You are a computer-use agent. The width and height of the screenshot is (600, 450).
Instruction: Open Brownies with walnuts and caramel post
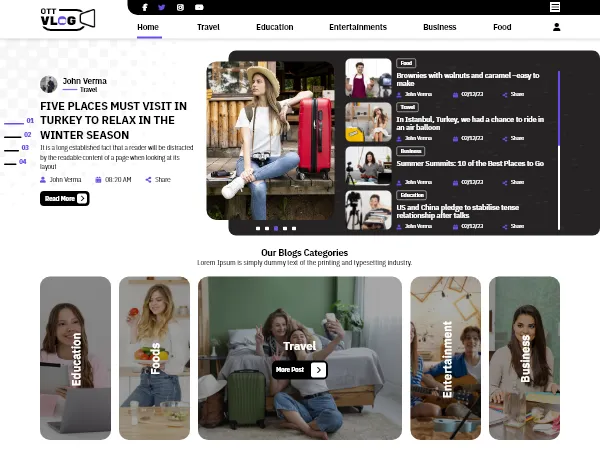pyautogui.click(x=468, y=79)
